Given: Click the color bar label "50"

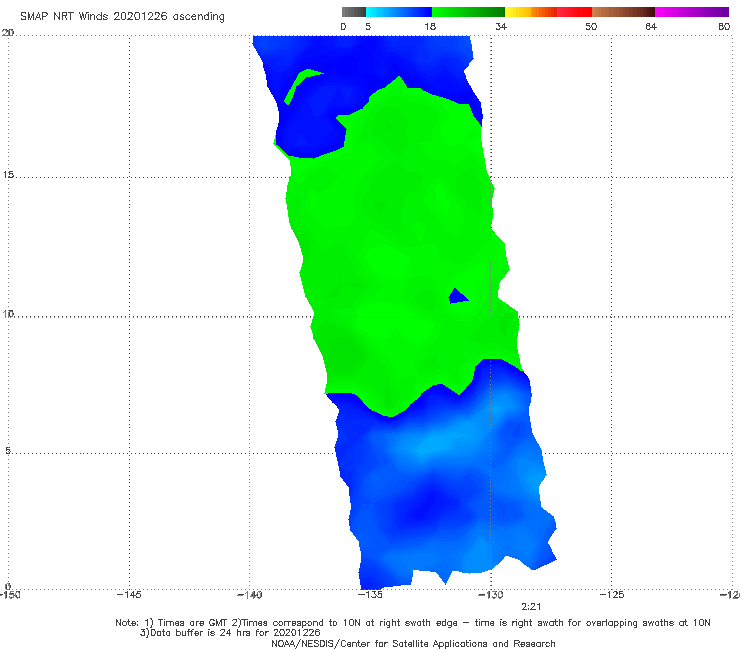Looking at the screenshot, I should 591,26.
